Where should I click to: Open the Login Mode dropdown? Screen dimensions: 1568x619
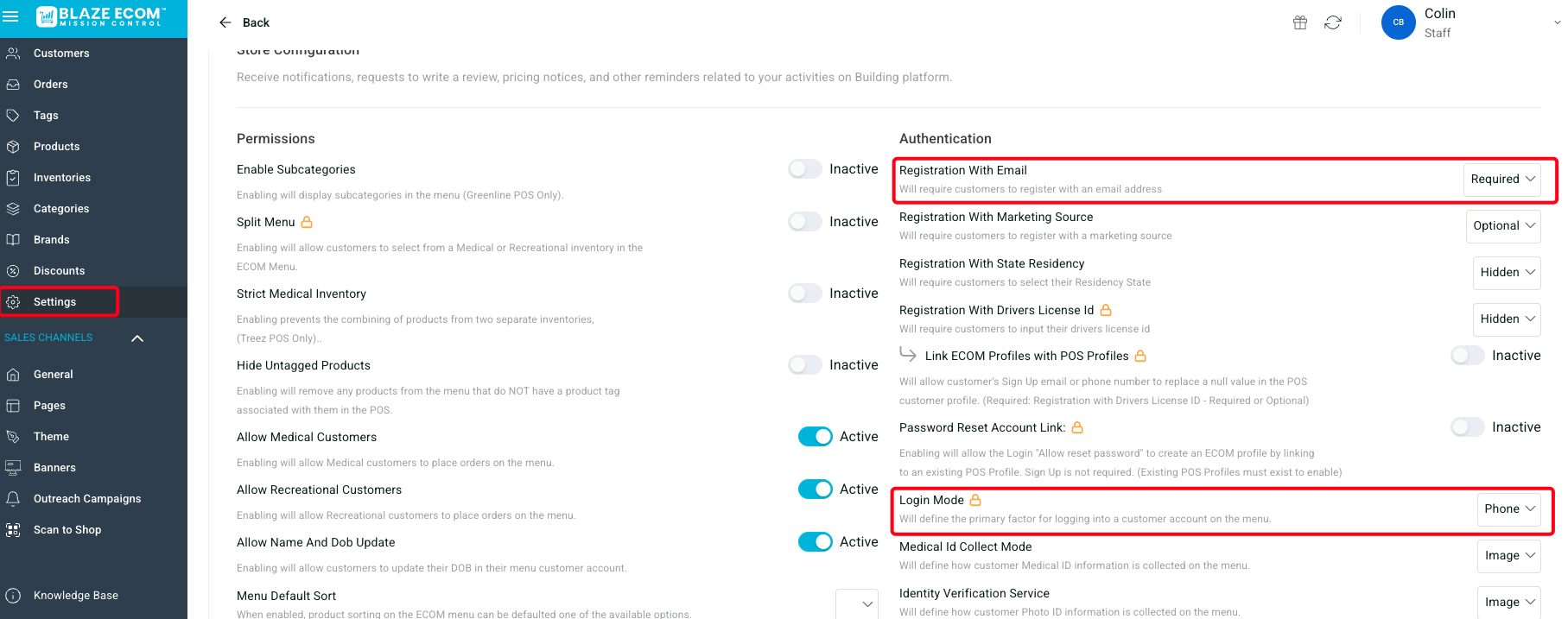1508,508
